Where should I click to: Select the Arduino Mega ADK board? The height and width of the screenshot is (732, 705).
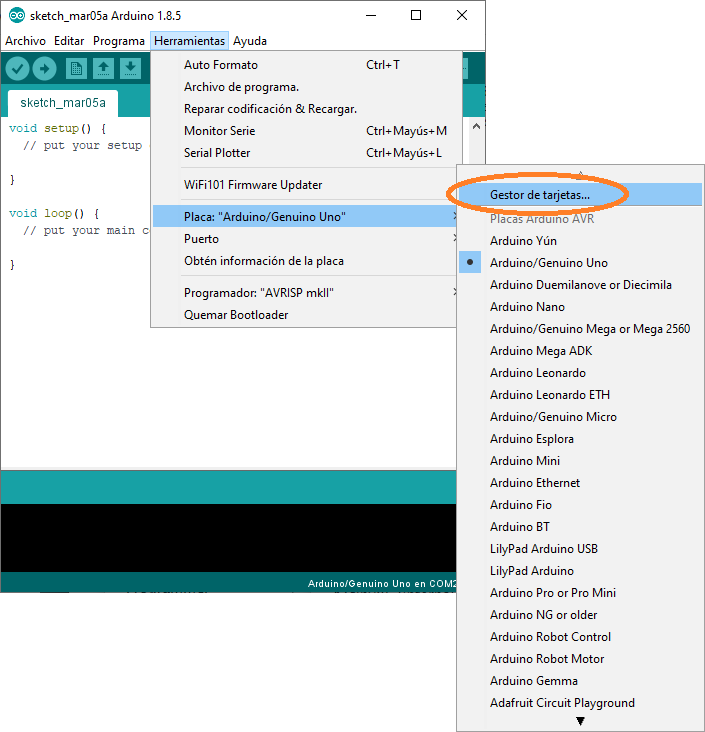(580, 351)
